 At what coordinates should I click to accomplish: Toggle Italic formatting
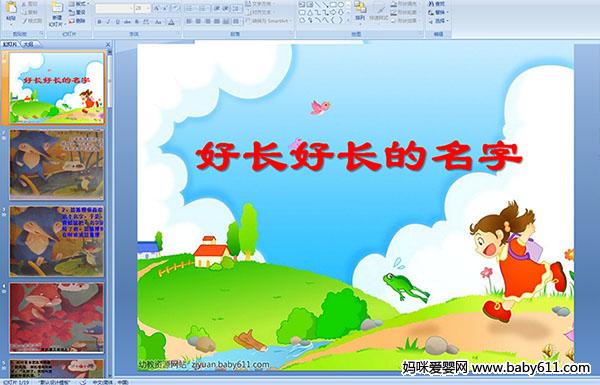coord(109,22)
